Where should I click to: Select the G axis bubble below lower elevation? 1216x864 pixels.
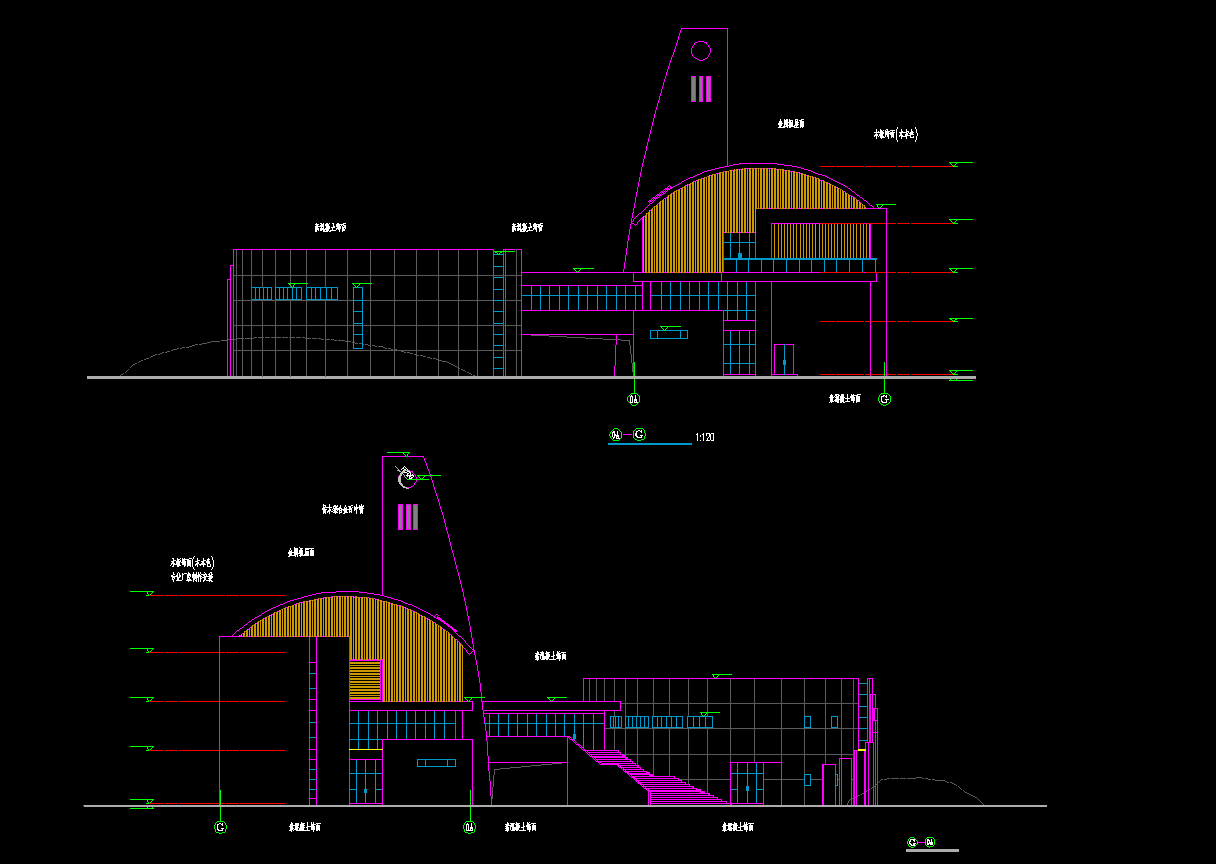tap(220, 827)
